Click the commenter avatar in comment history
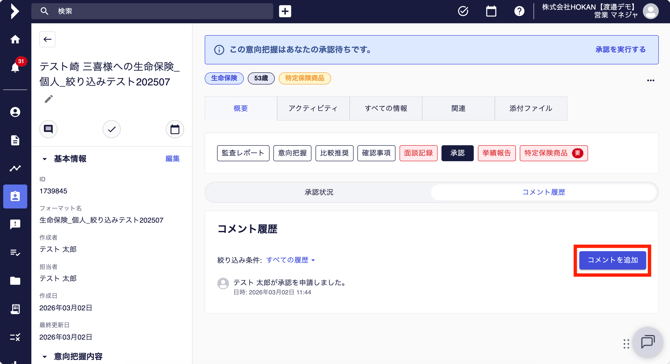The width and height of the screenshot is (670, 364). coord(223,283)
